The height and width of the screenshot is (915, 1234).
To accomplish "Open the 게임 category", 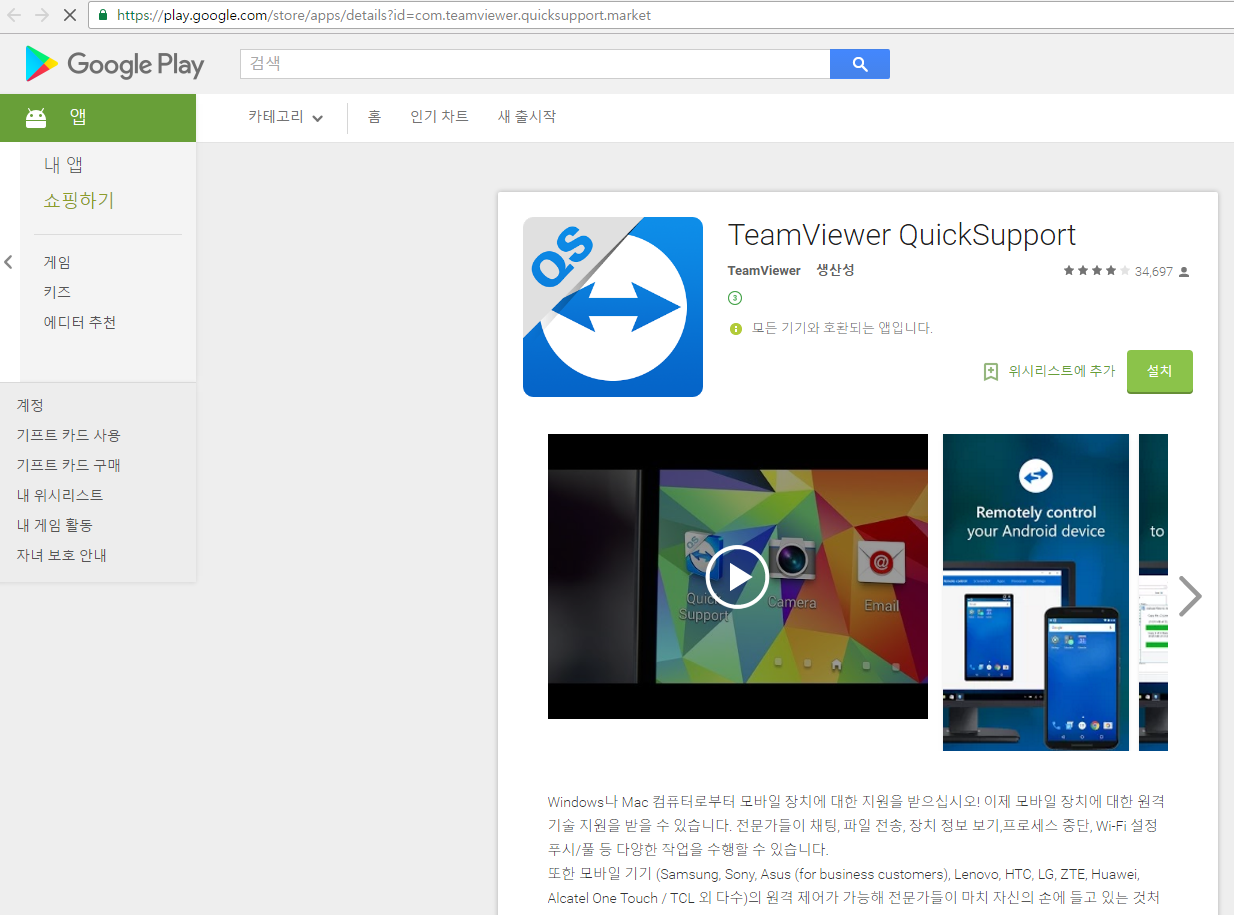I will [x=57, y=262].
